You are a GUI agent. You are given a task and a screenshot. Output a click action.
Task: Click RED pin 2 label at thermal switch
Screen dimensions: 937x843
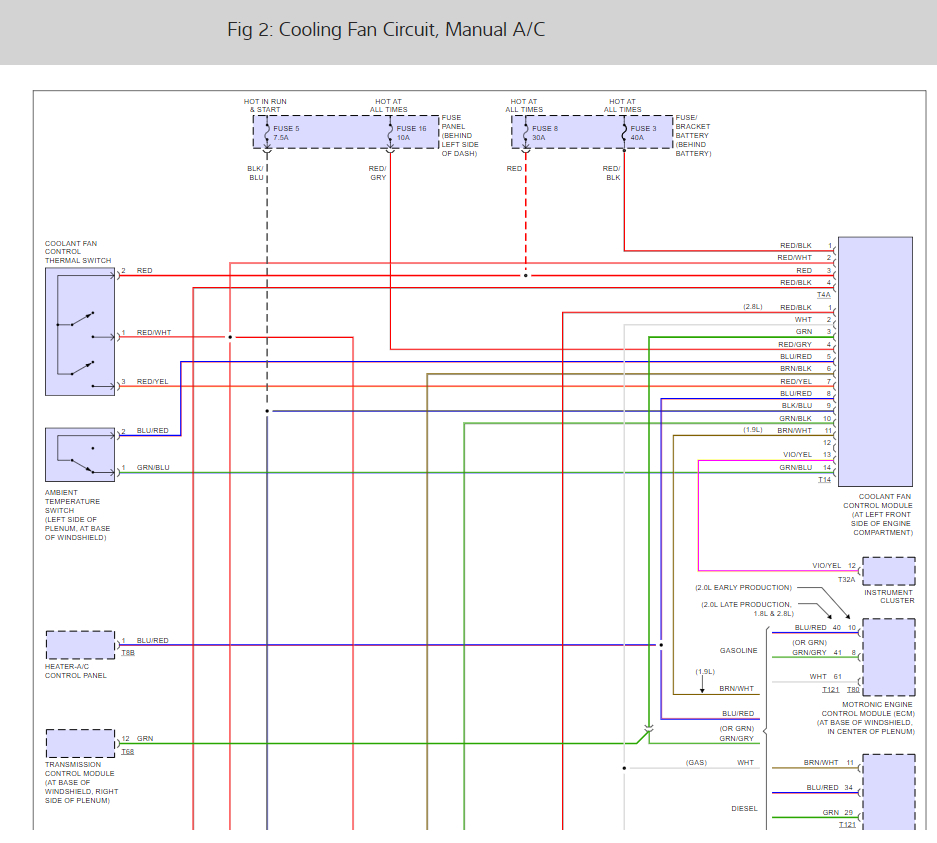tap(137, 271)
